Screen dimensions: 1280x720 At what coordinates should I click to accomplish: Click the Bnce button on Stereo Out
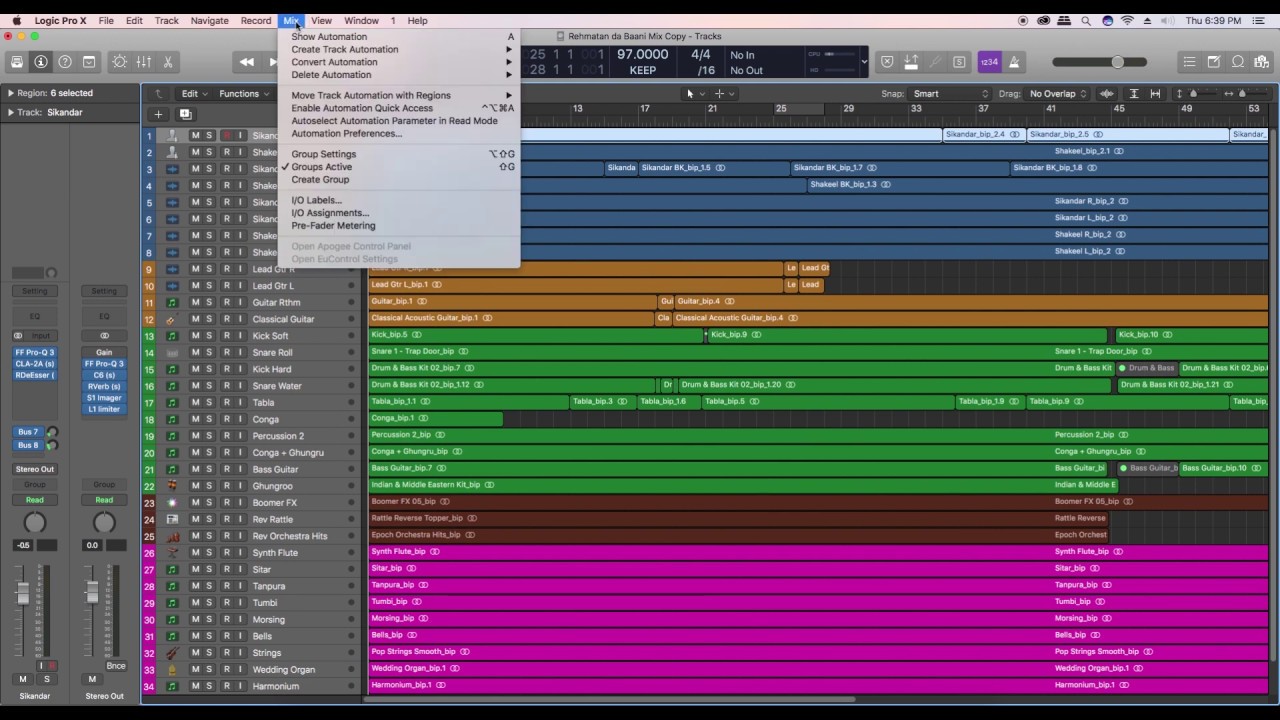click(x=116, y=666)
